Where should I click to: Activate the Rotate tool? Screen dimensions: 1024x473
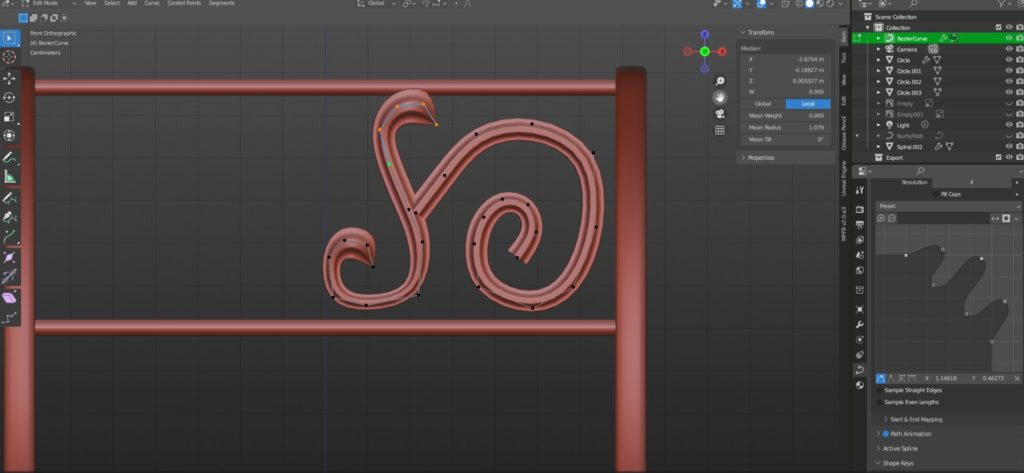(10, 97)
